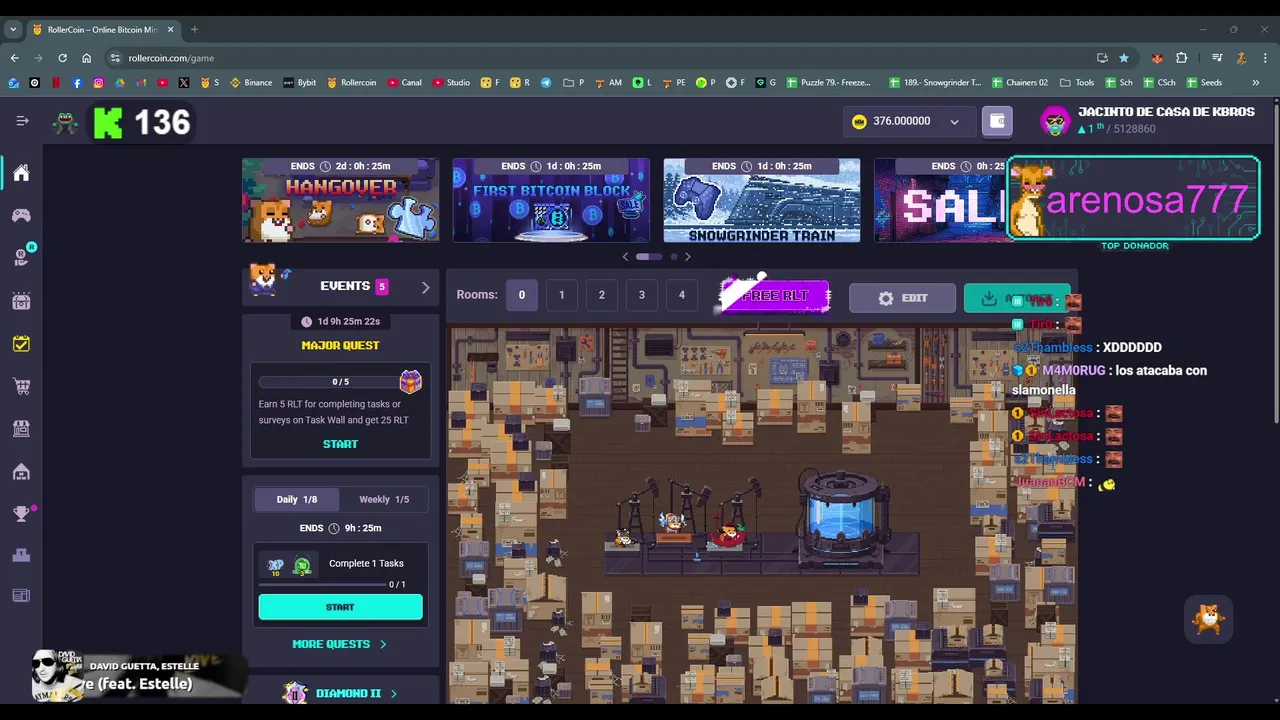This screenshot has height=720, width=1280.
Task: Open the Tools bookmarks folder
Action: [x=1078, y=82]
